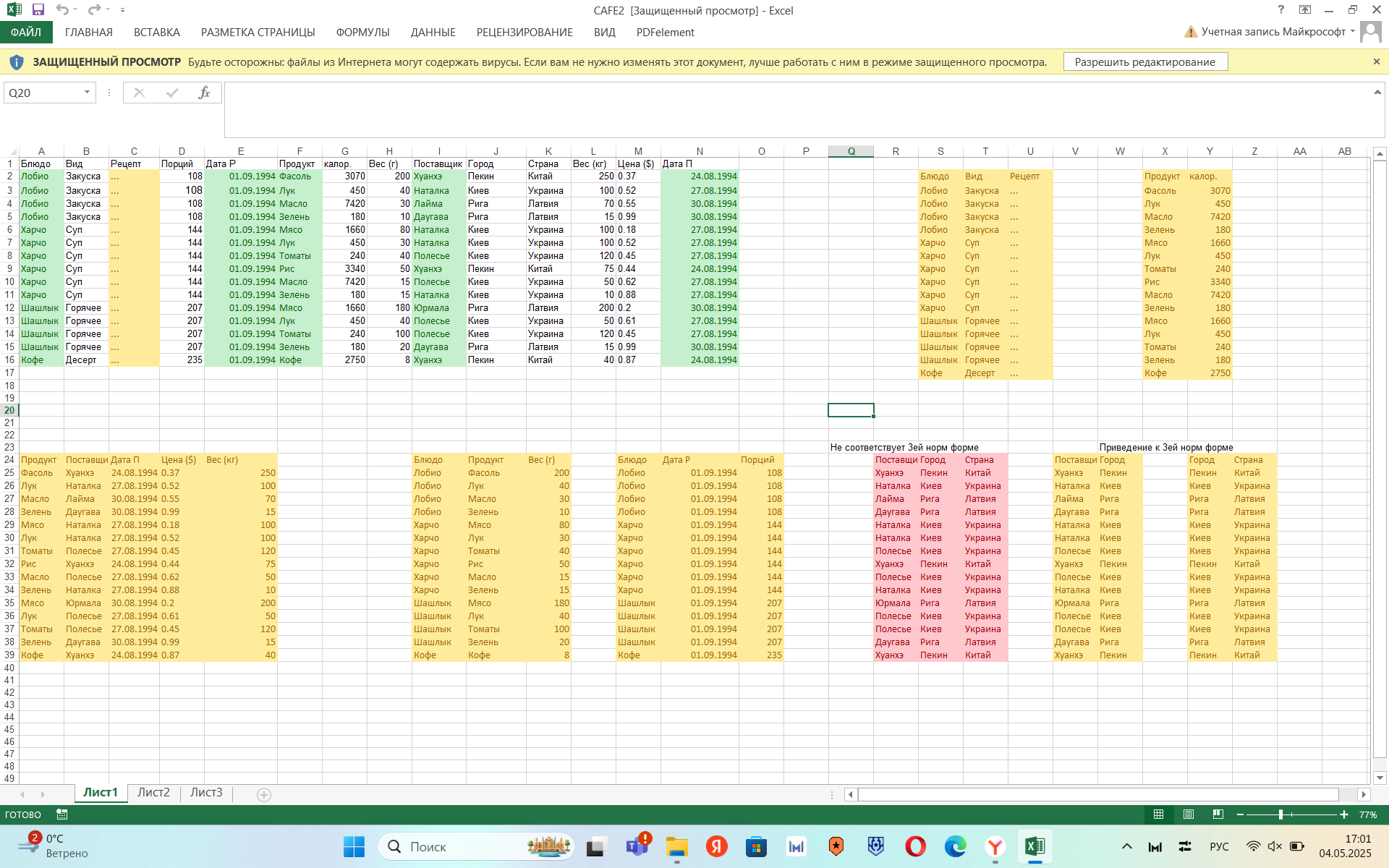The width and height of the screenshot is (1389, 868).
Task: Open File Explorer from the taskbar
Action: pyautogui.click(x=677, y=846)
